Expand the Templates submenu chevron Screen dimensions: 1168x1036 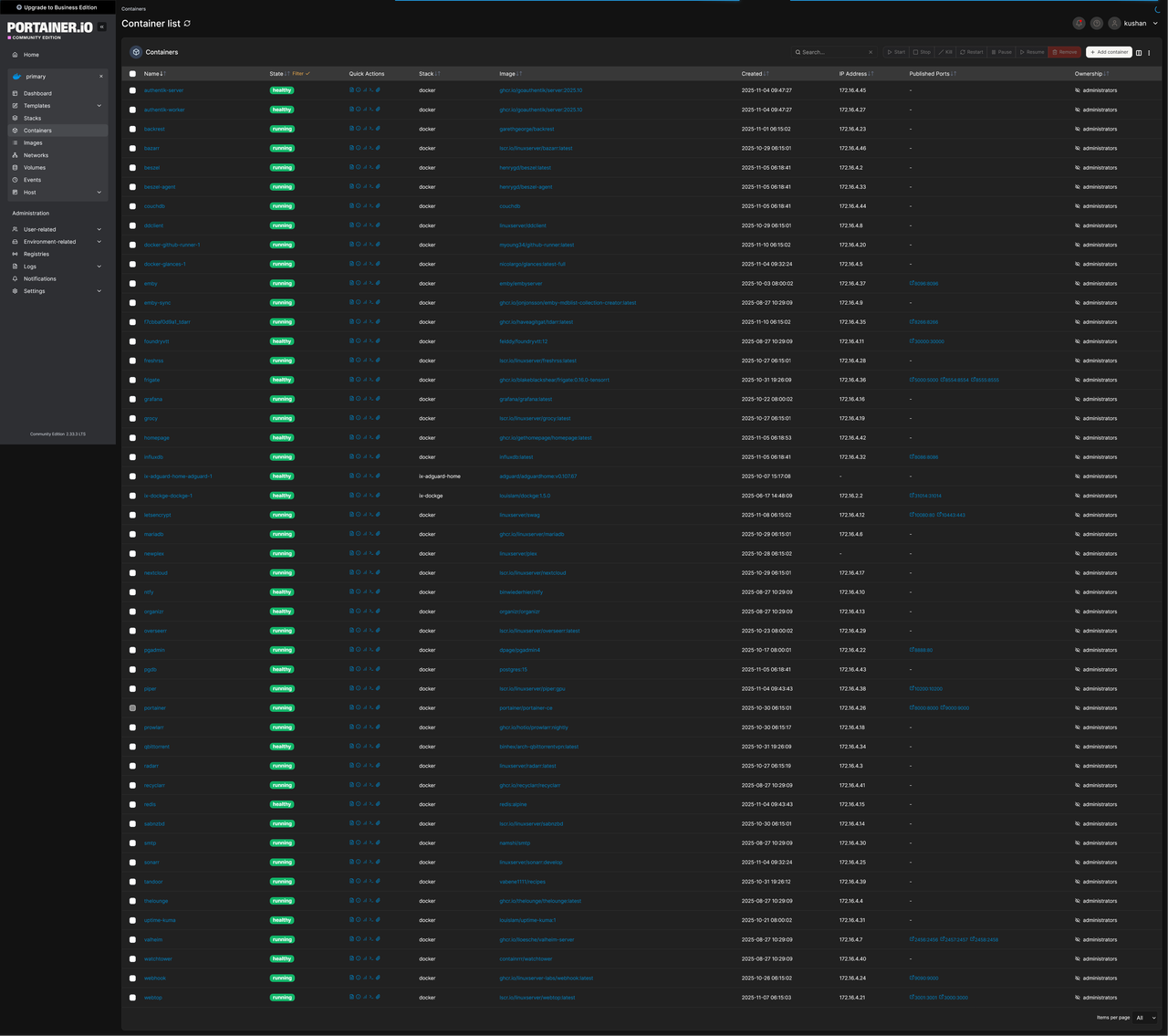(99, 106)
